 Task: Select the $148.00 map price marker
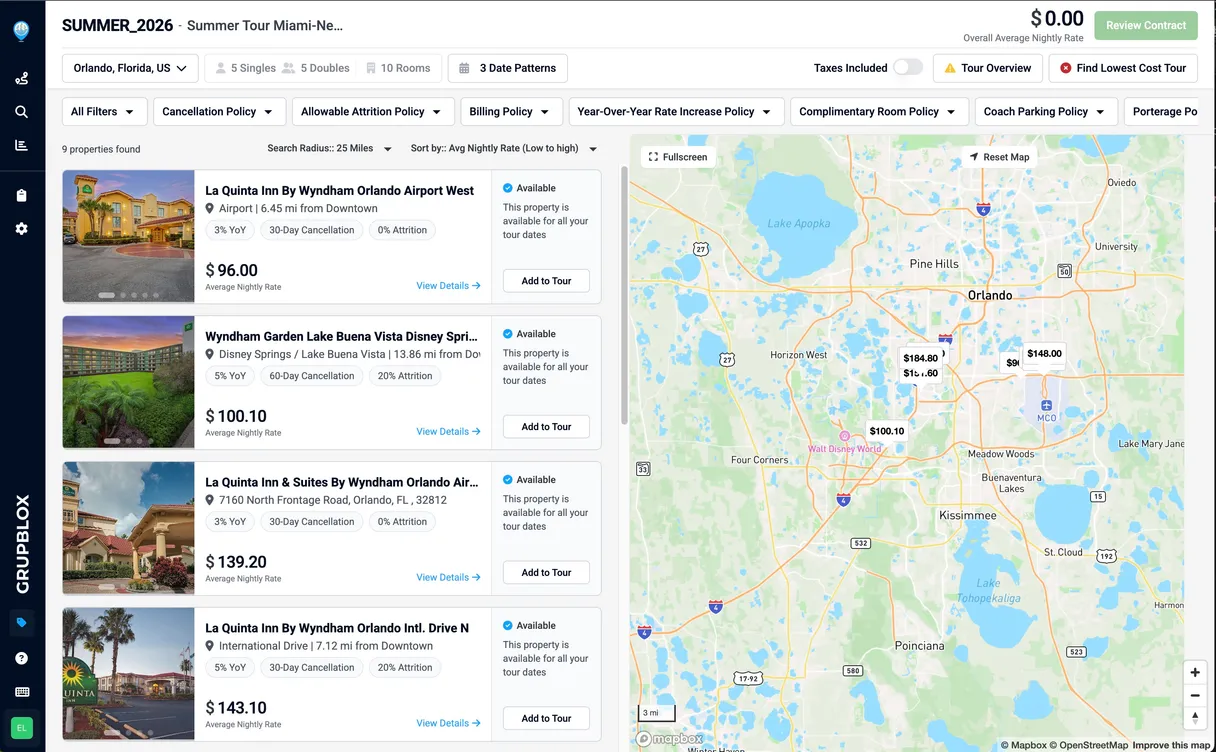[x=1044, y=353]
